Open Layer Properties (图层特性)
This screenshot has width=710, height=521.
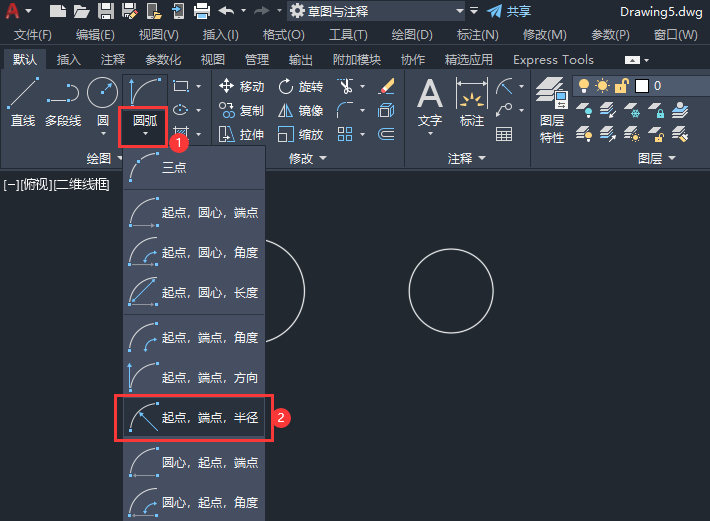click(x=552, y=110)
